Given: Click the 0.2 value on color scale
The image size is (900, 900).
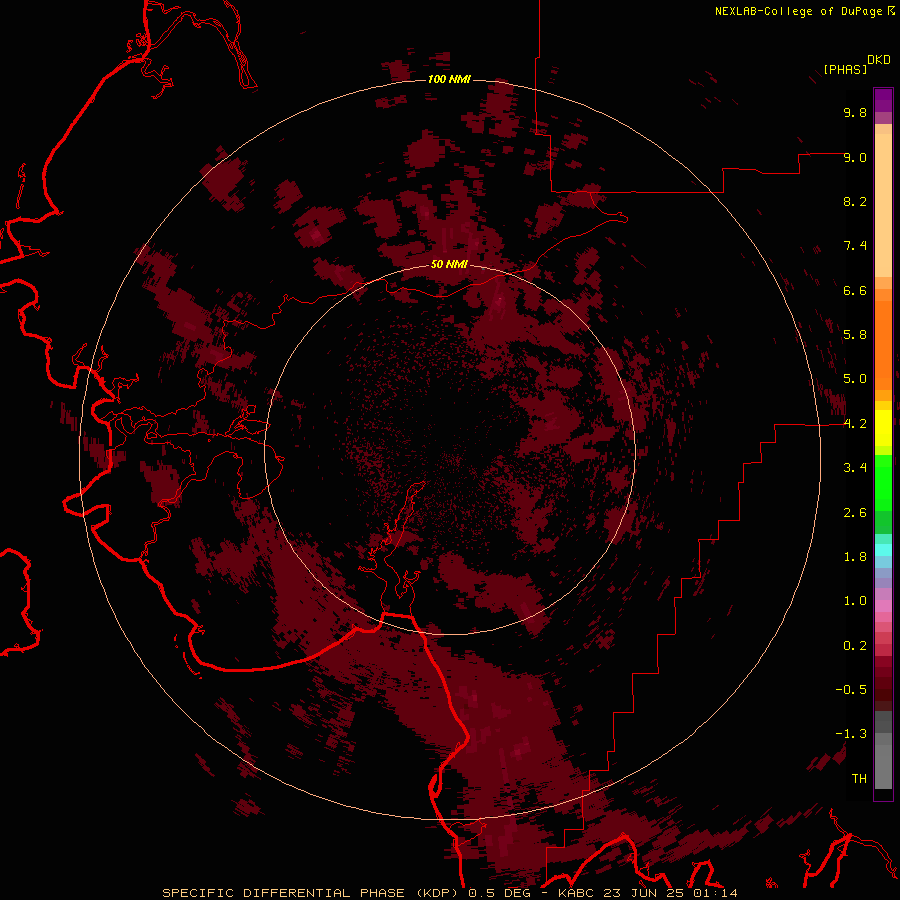Looking at the screenshot, I should [855, 646].
